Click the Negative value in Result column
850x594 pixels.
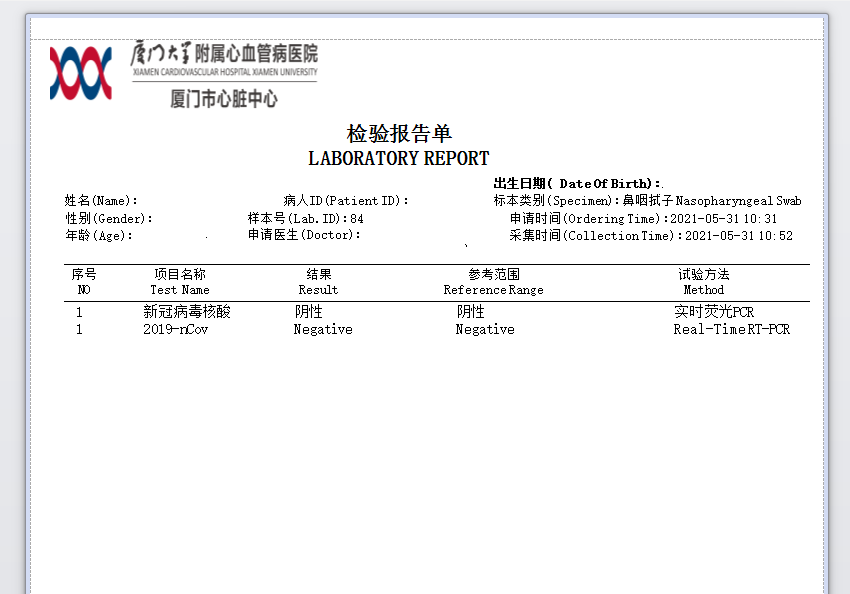click(x=322, y=329)
